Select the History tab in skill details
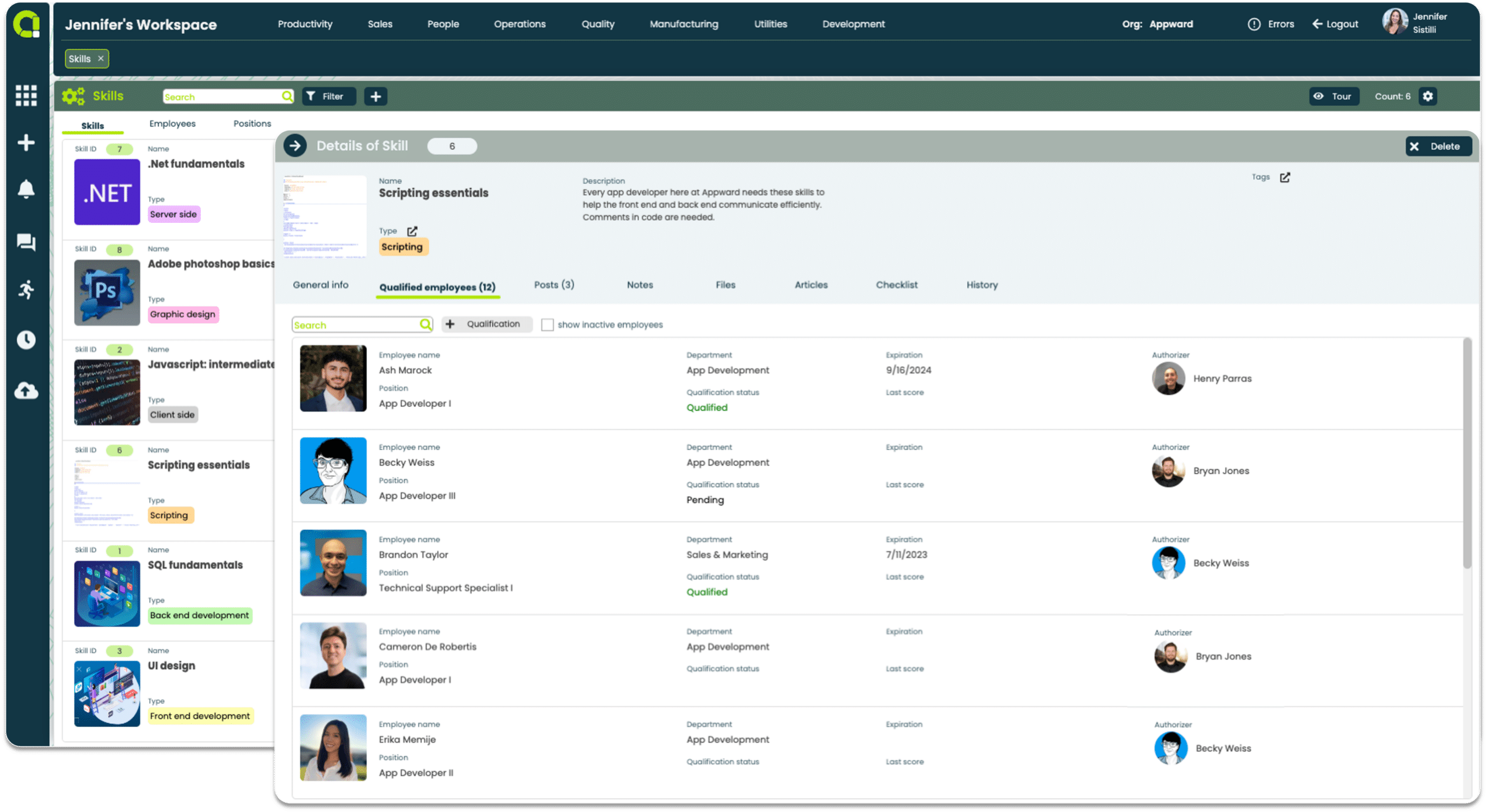The image size is (1486, 812). (x=981, y=285)
